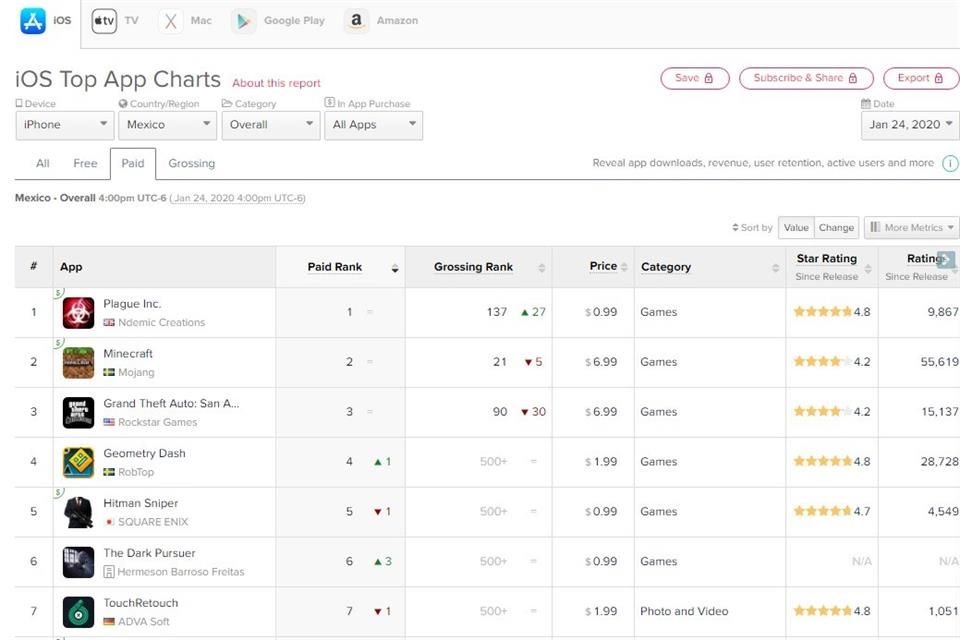Select the Hitman Sniper app icon

click(78, 512)
